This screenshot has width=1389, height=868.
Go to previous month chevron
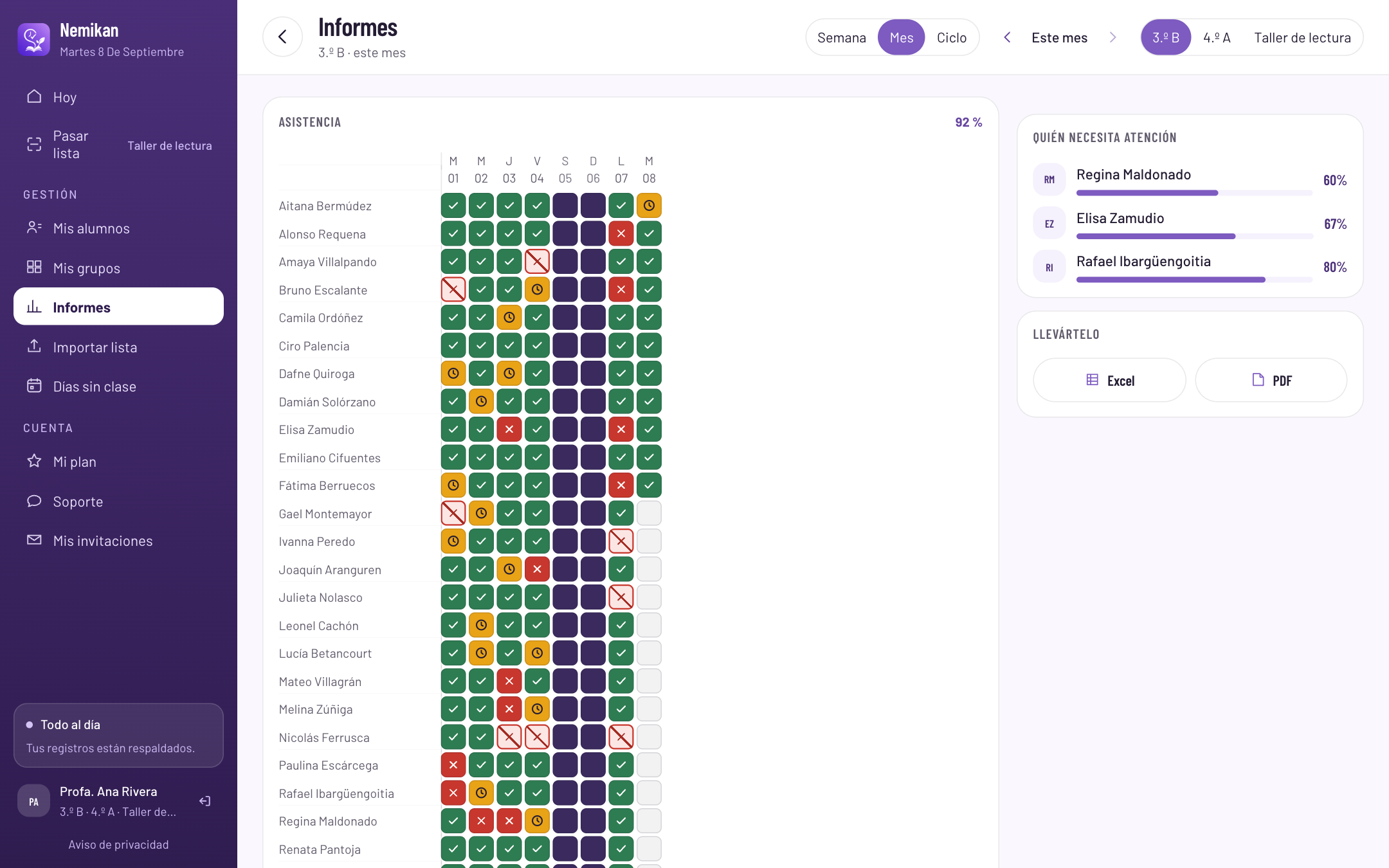click(1008, 37)
